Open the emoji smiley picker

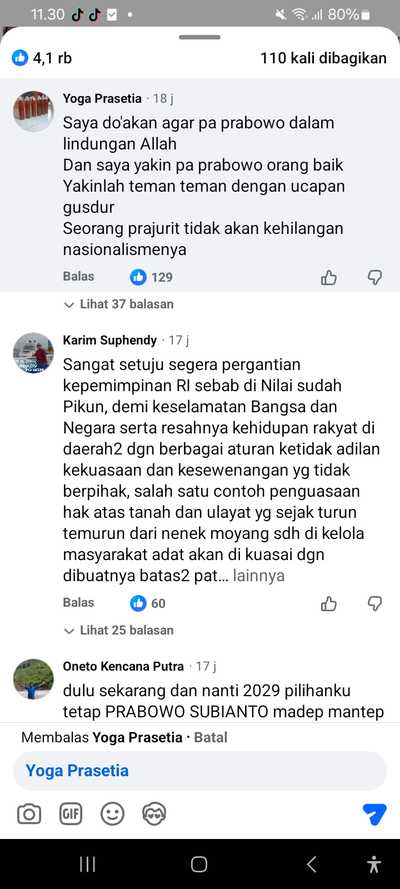click(x=112, y=815)
